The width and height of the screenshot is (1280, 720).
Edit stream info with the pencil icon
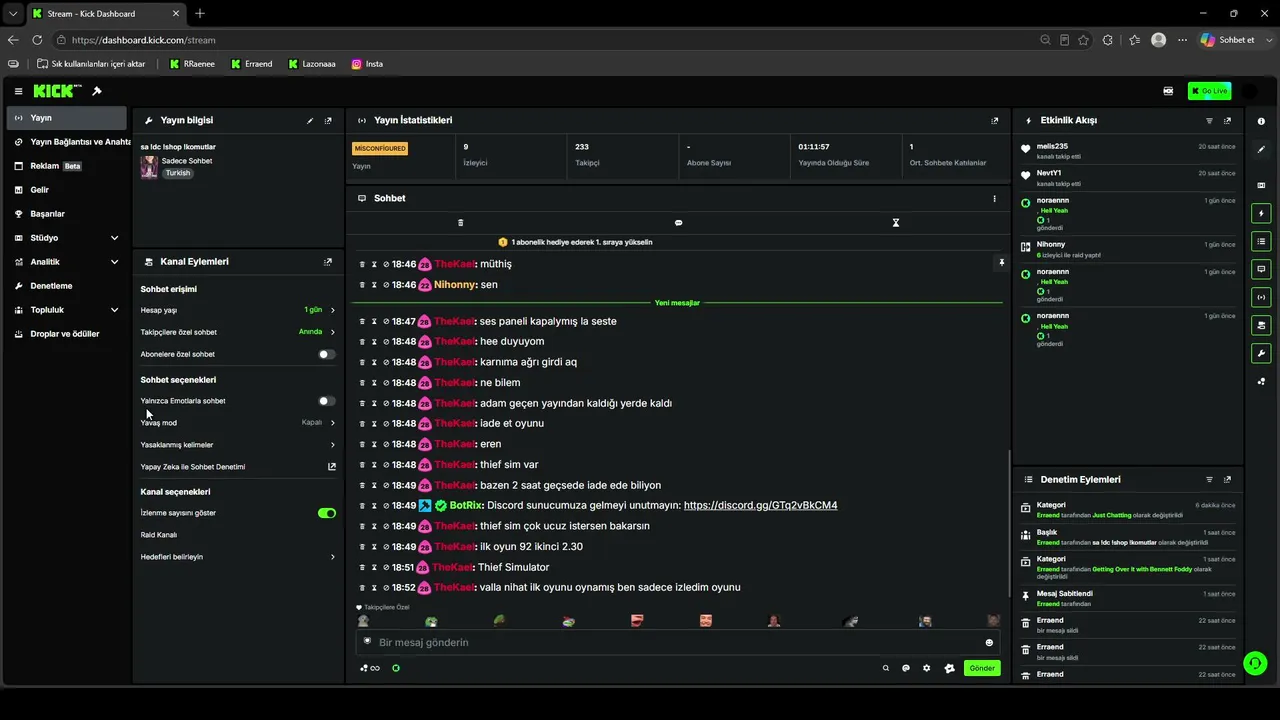[310, 120]
